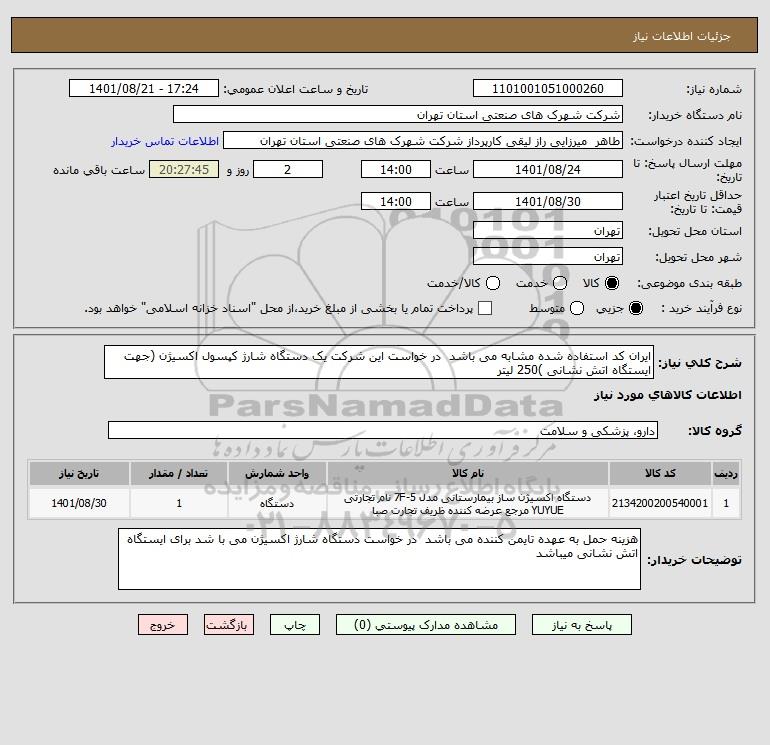Screen dimensions: 770x745
Task: Click the شرح کلی نیاز description box
Action: 379,362
